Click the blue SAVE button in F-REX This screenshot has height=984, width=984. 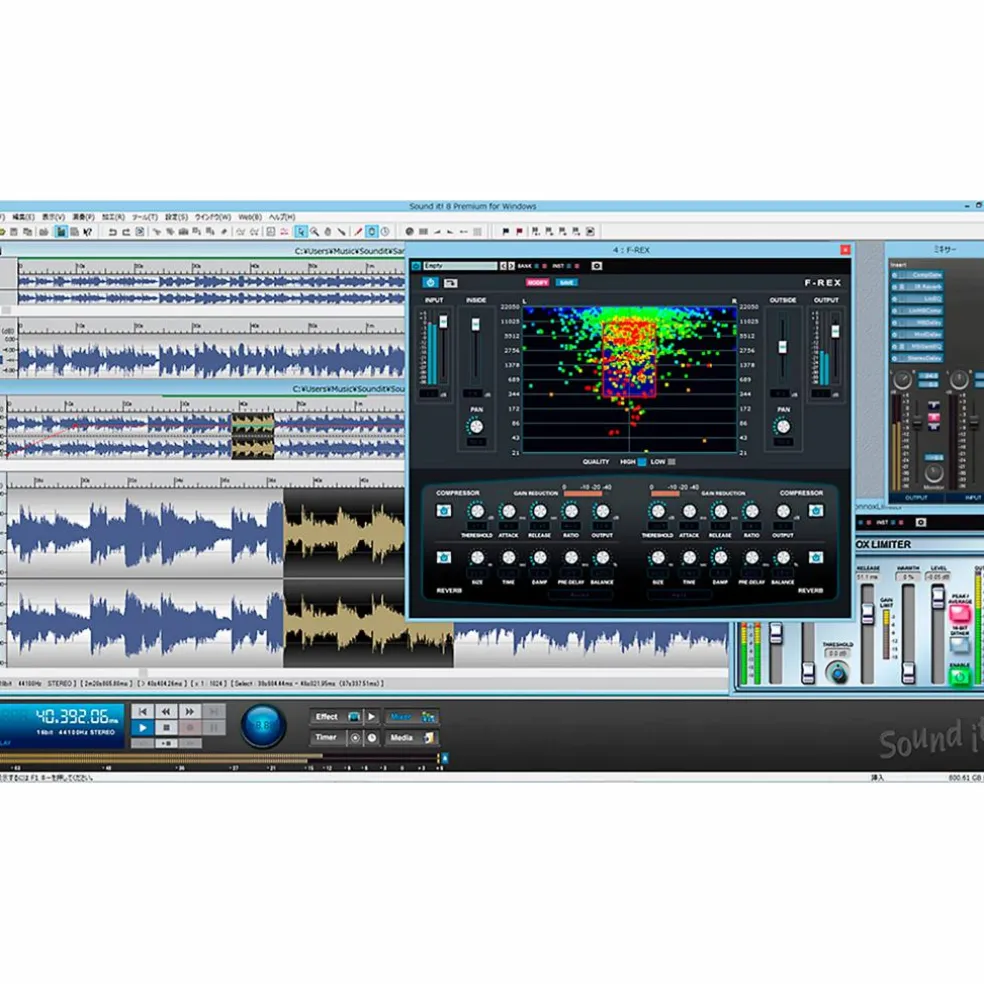pyautogui.click(x=566, y=283)
